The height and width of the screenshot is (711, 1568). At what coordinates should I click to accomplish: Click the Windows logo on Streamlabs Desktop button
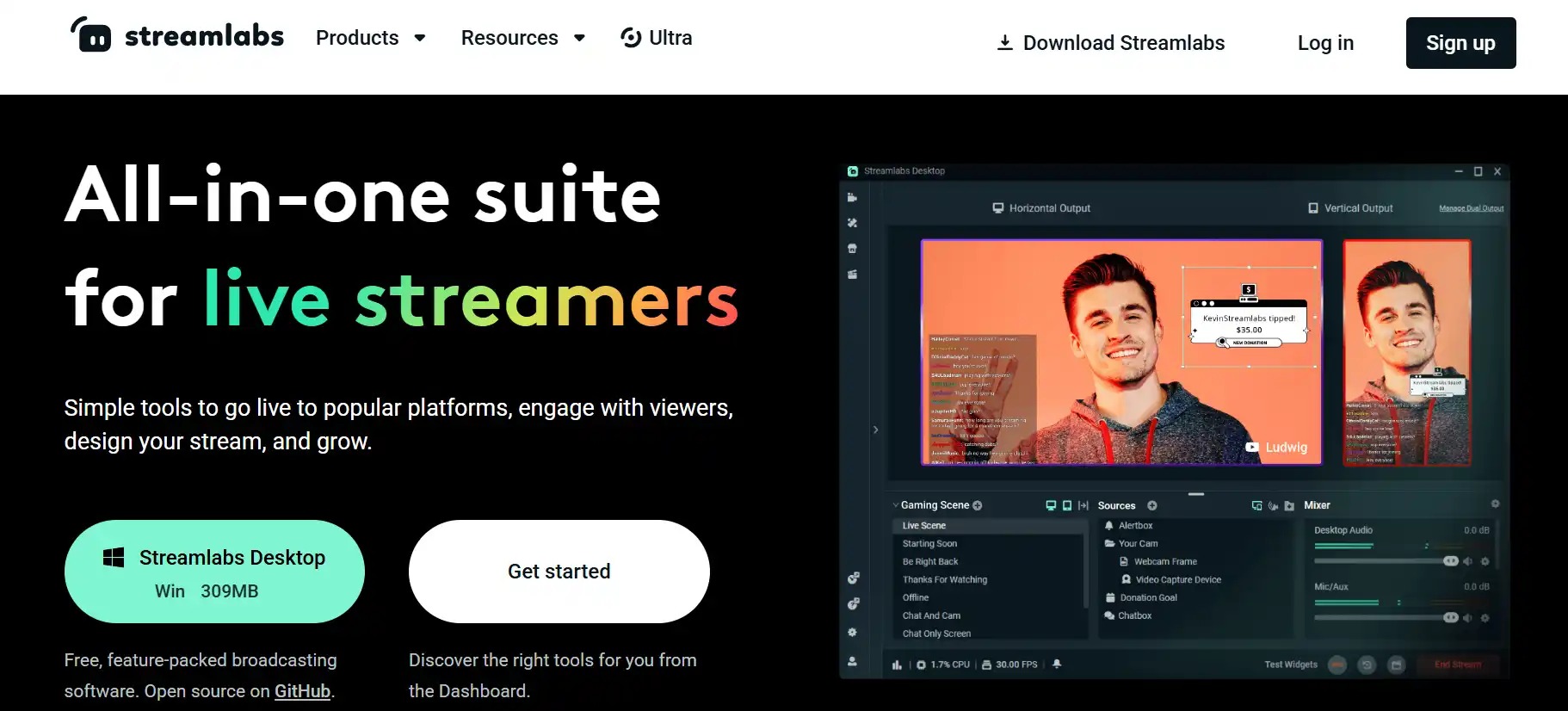114,557
